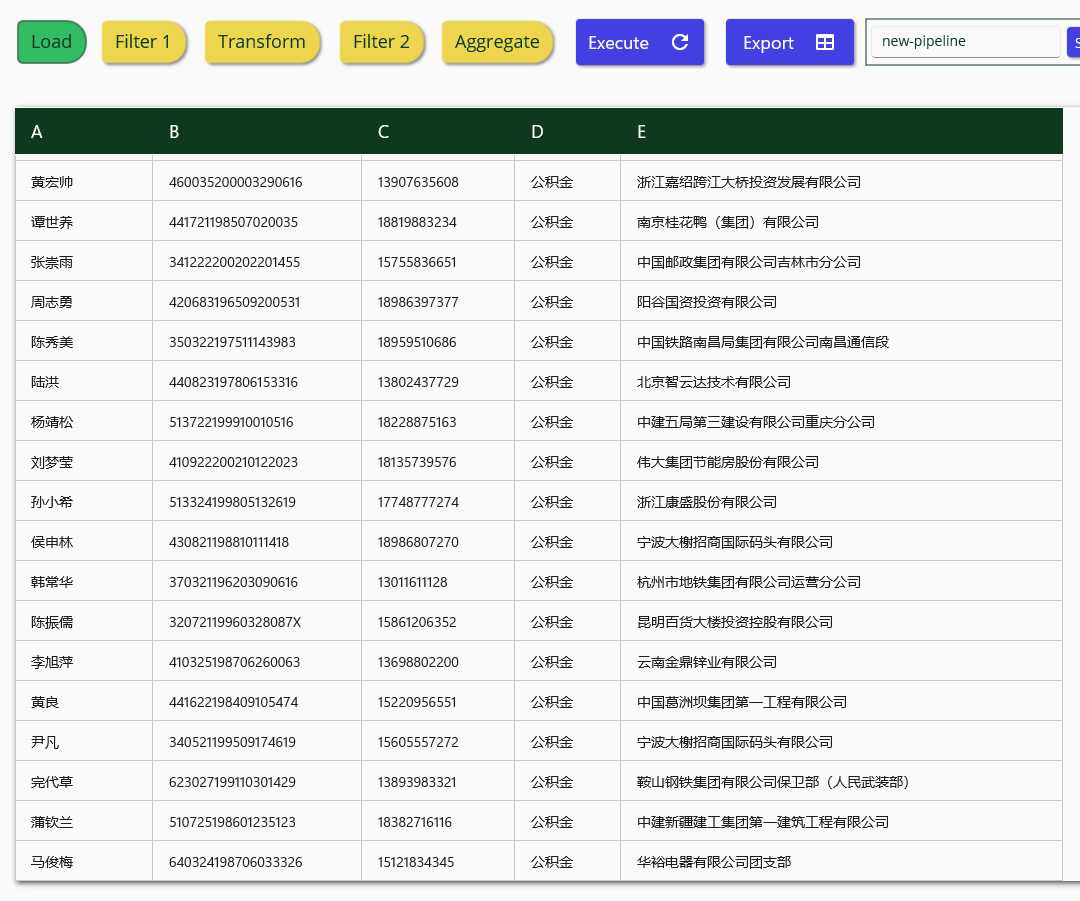
Task: Click company cell 阳谷国资投资有限公司
Action: tap(841, 302)
